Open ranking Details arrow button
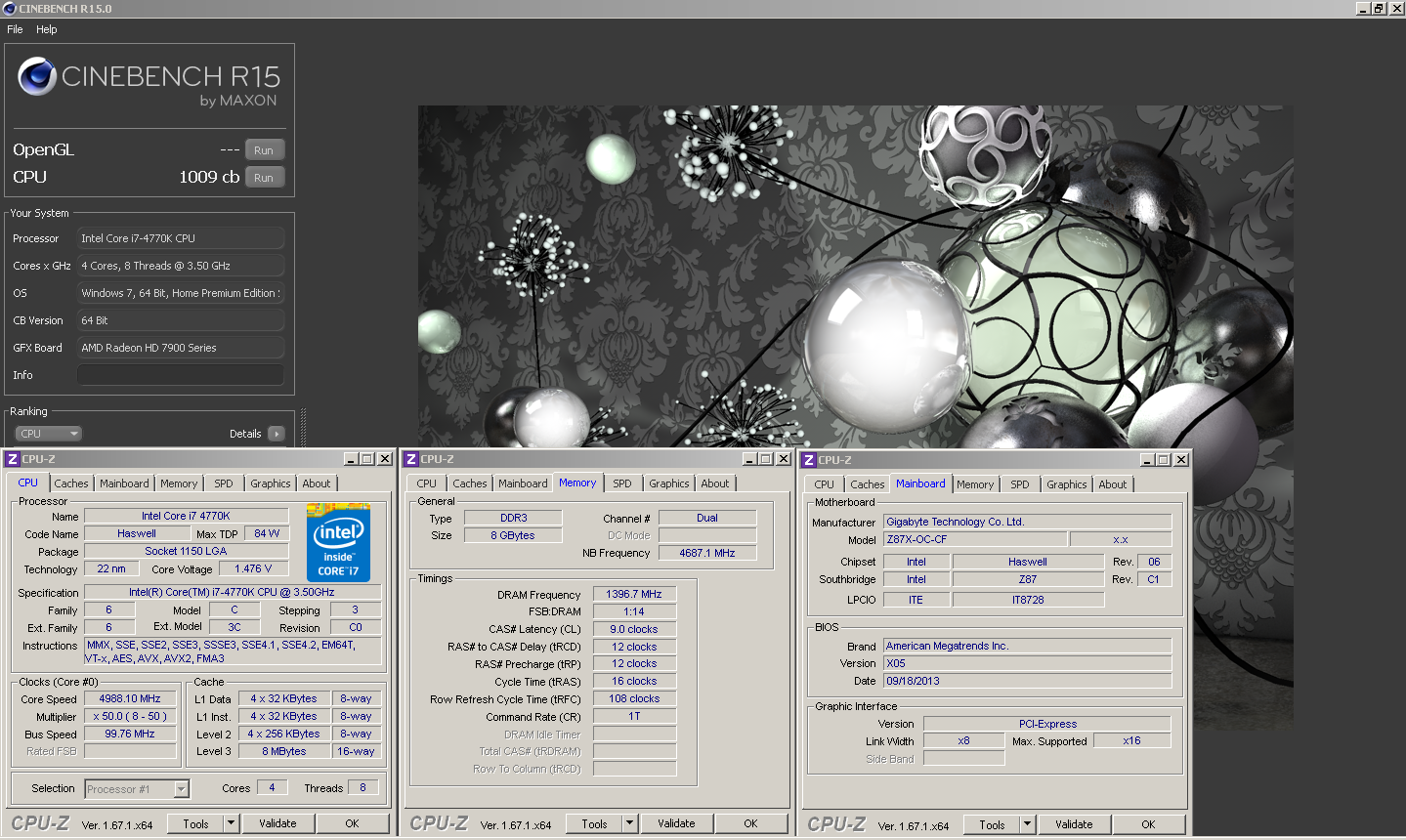Screen dimensions: 1406x840 click(277, 434)
